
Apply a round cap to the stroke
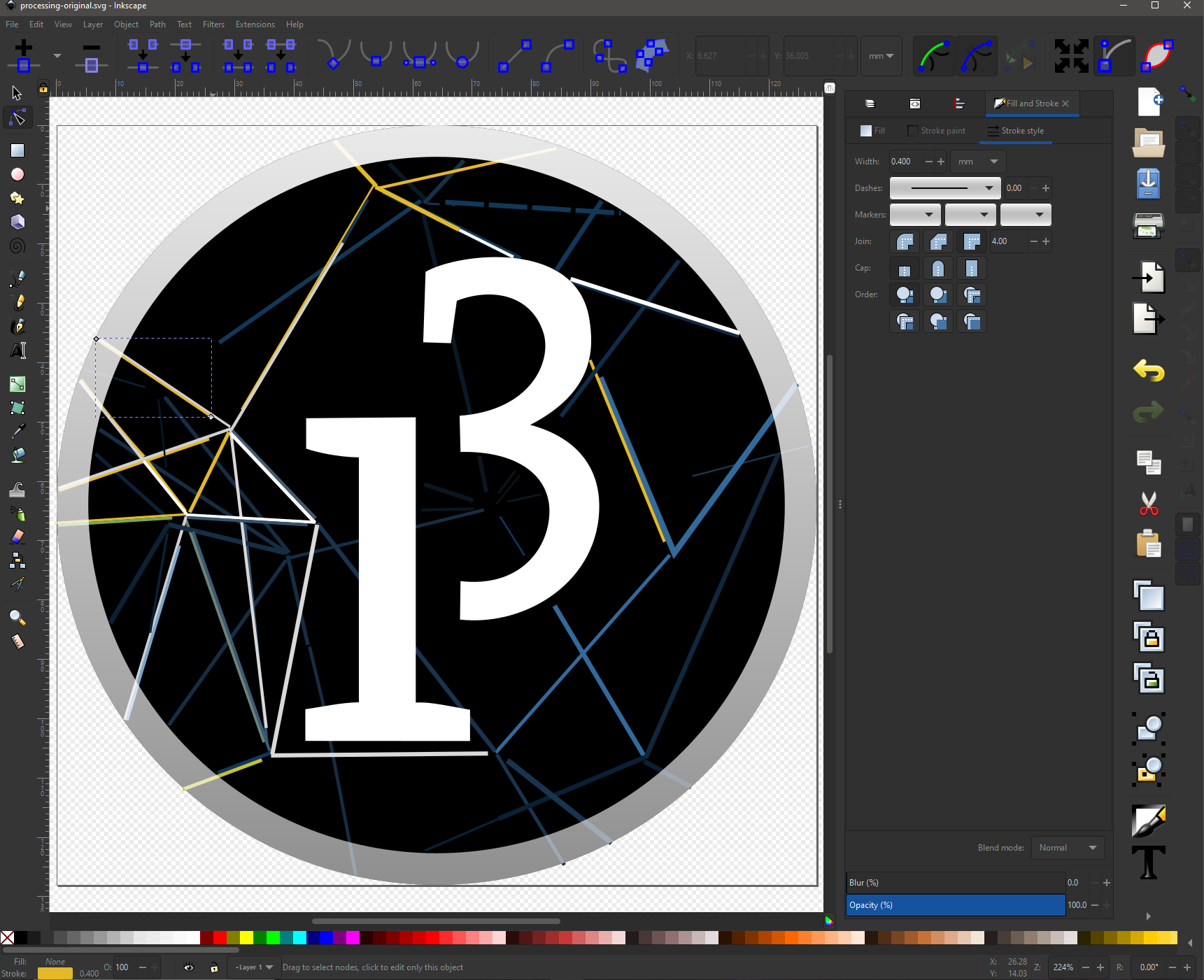[937, 268]
